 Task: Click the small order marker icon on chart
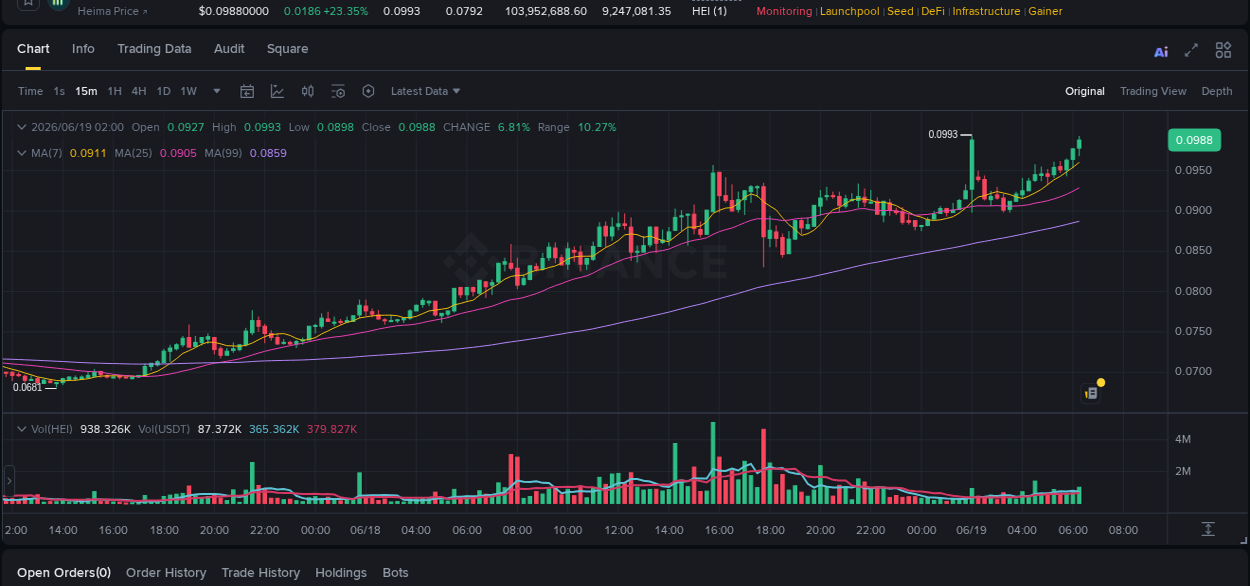point(1091,394)
